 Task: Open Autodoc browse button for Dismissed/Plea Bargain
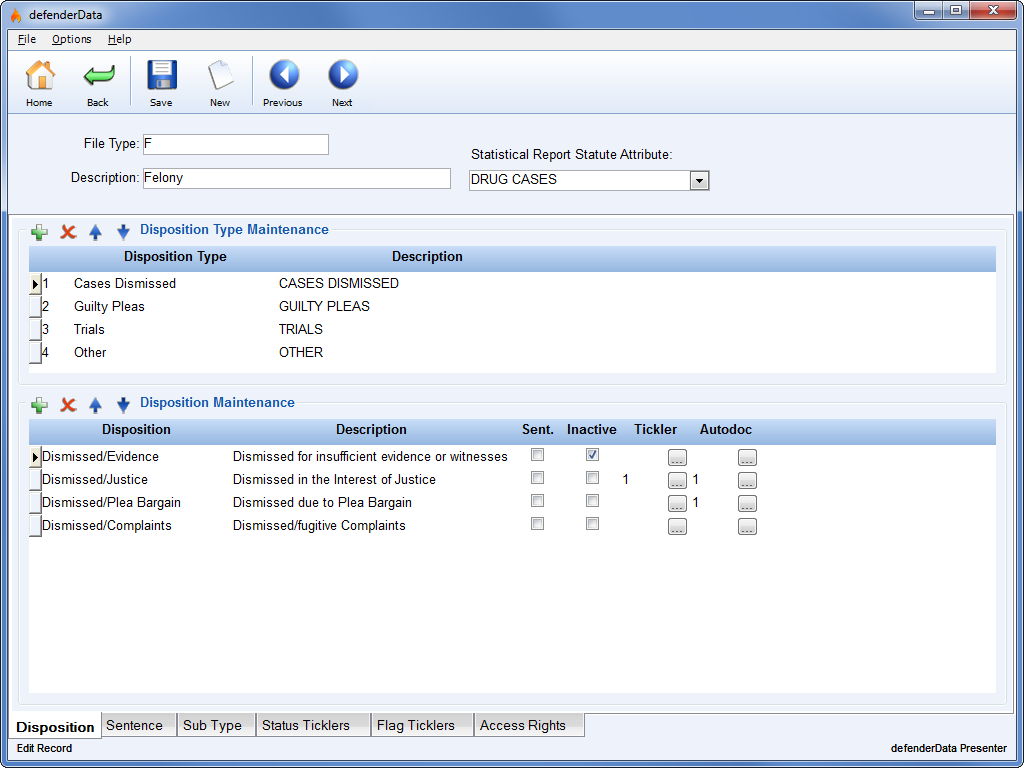point(747,504)
